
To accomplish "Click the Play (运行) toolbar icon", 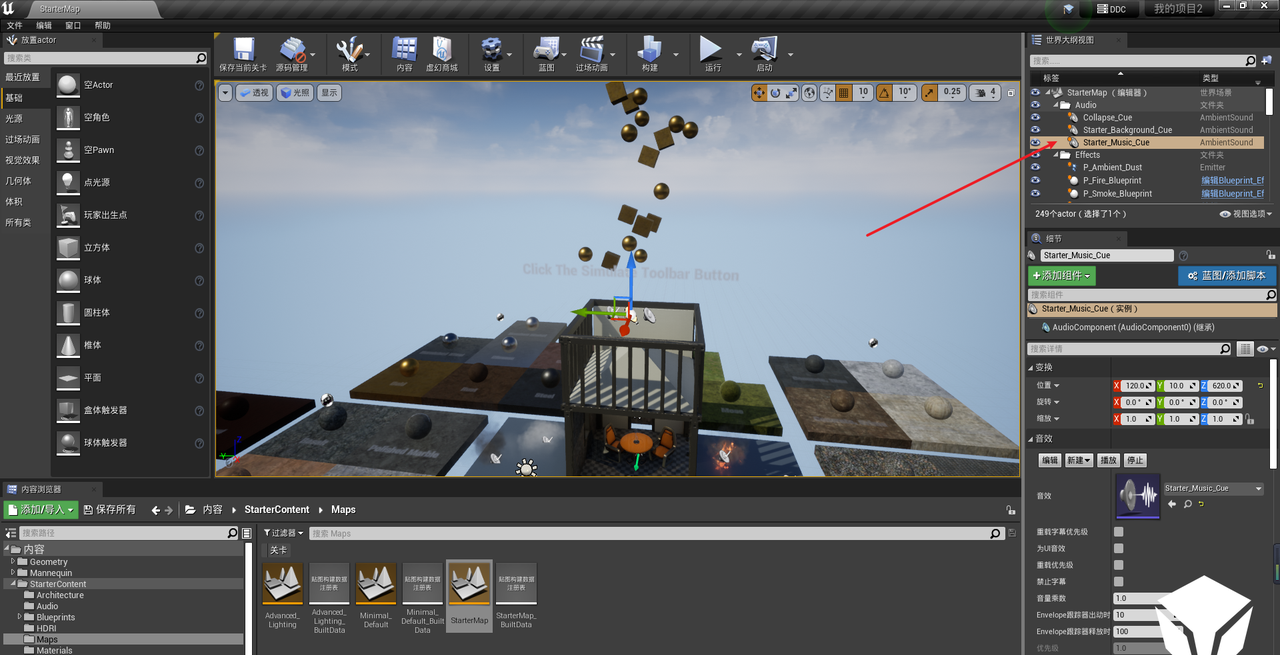I will pos(712,52).
